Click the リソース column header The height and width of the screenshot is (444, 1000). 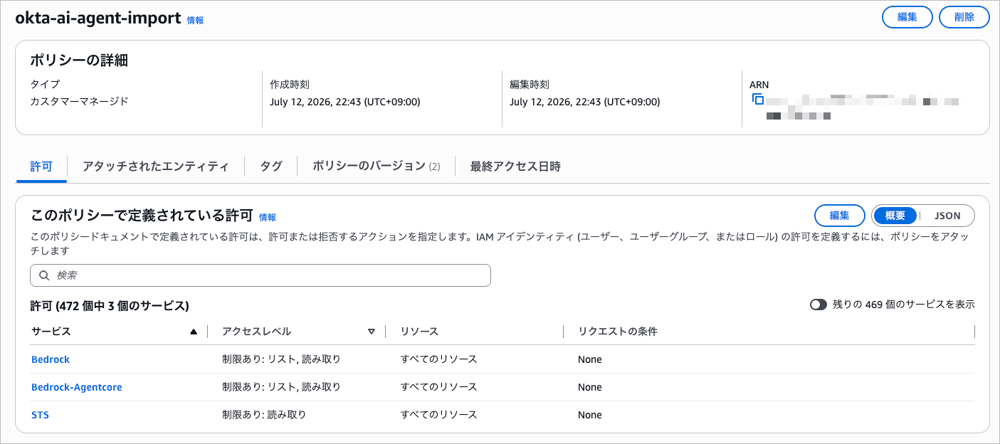[x=419, y=332]
